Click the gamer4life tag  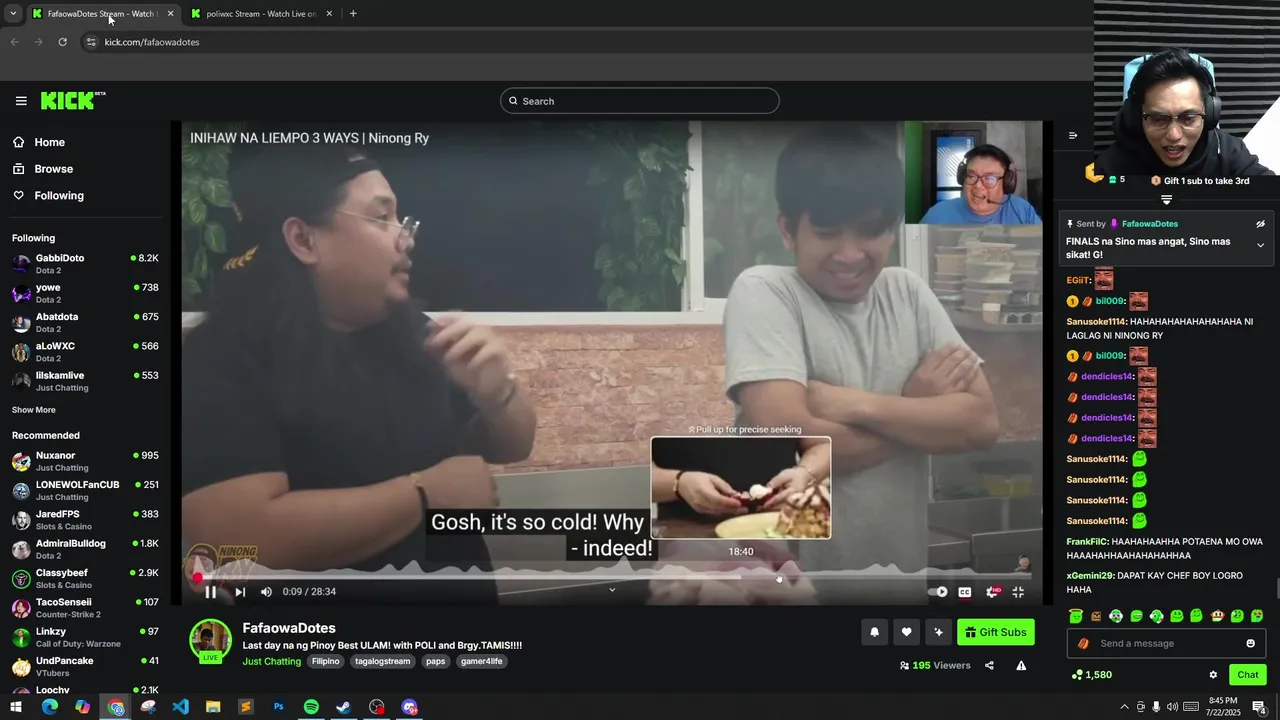(481, 661)
